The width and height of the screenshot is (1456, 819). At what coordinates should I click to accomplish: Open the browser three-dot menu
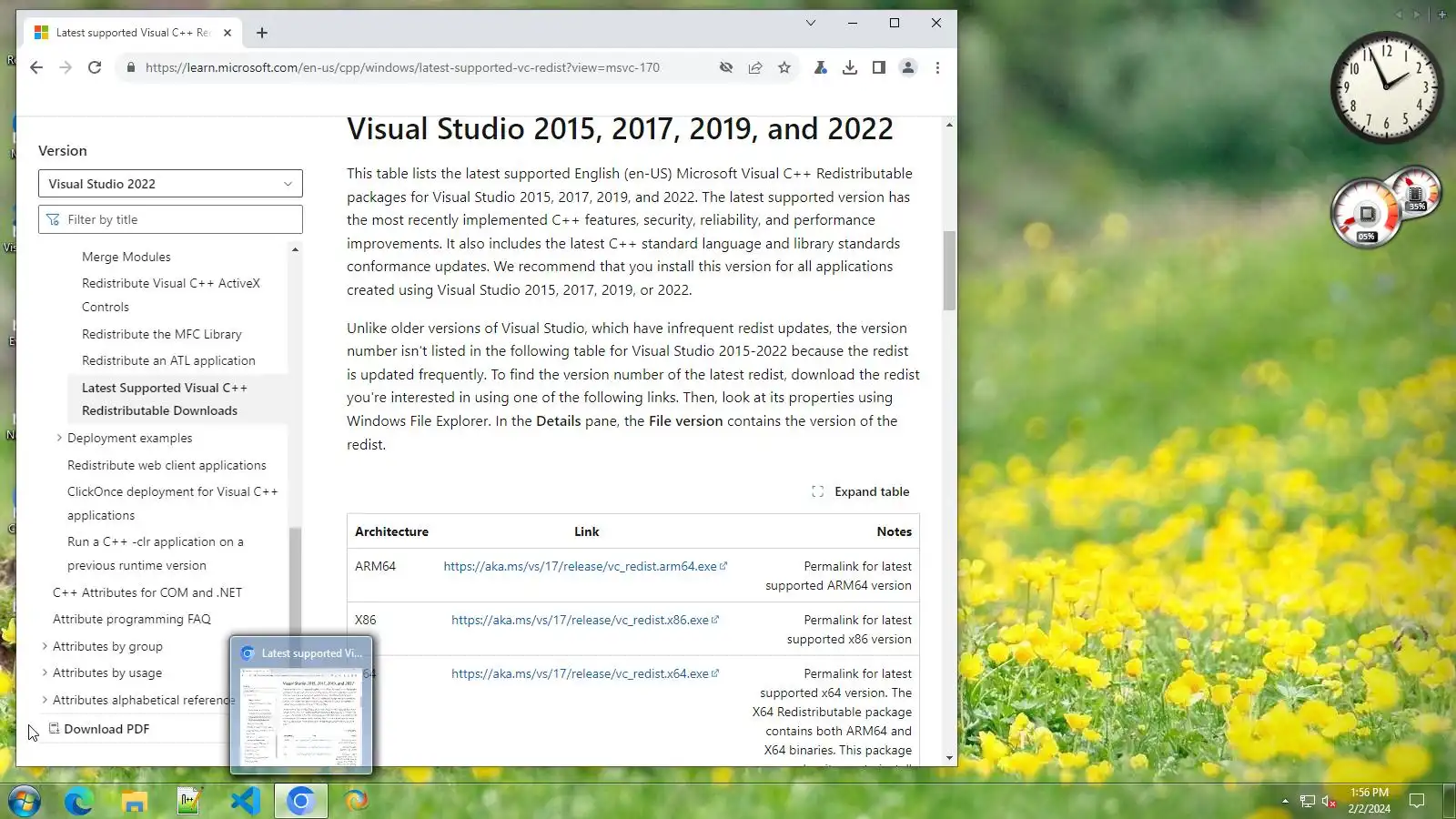[937, 67]
